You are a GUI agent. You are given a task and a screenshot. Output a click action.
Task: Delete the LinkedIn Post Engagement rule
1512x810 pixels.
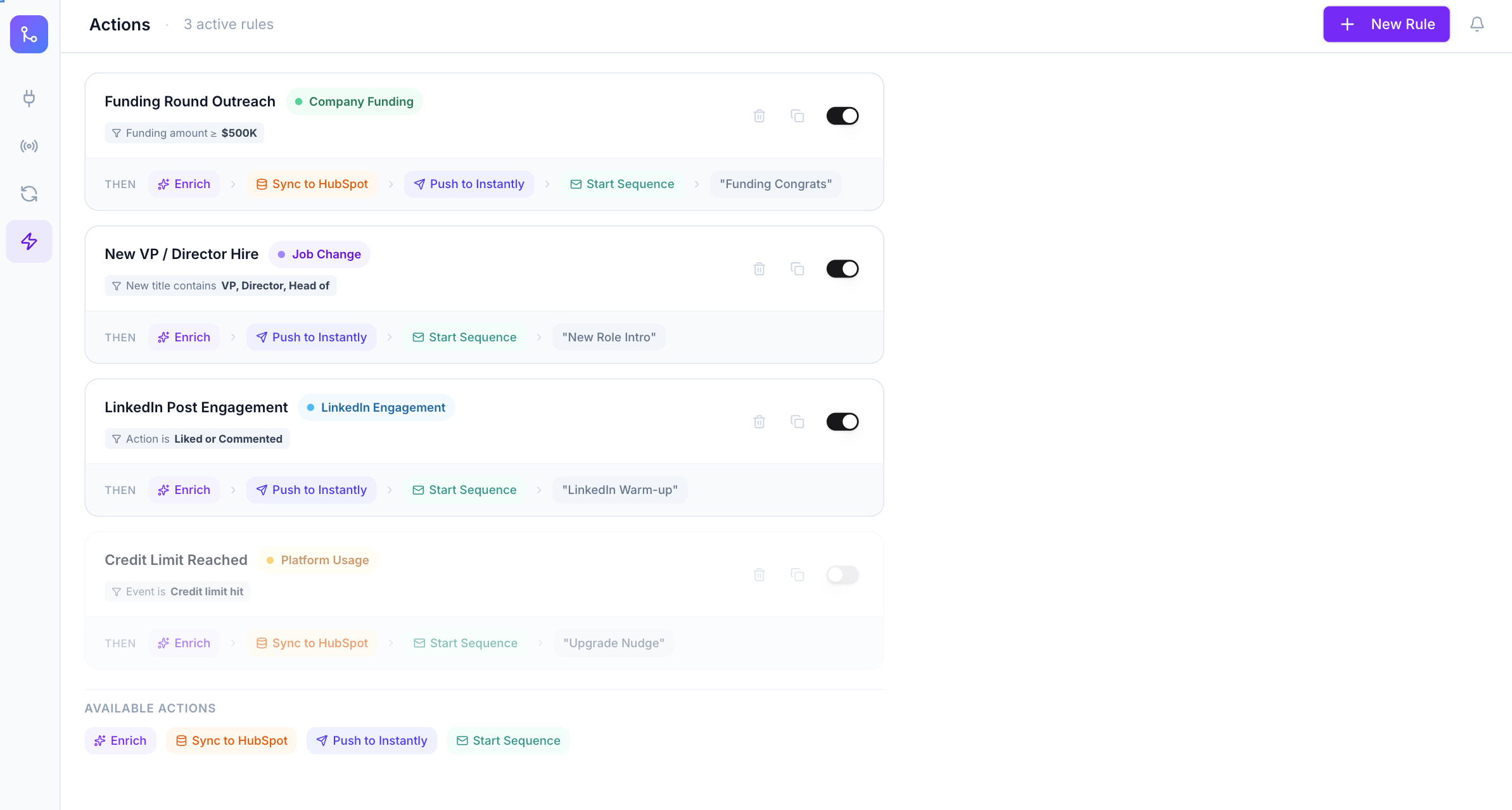[759, 421]
